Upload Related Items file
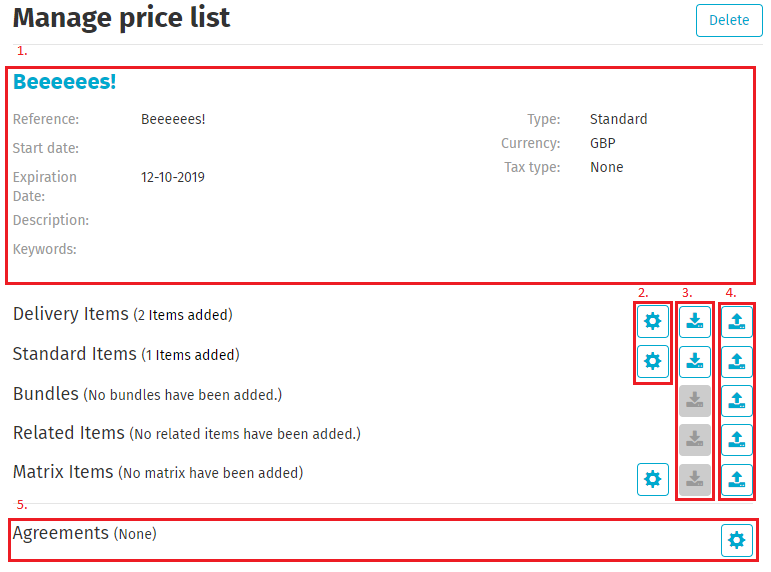 (737, 440)
